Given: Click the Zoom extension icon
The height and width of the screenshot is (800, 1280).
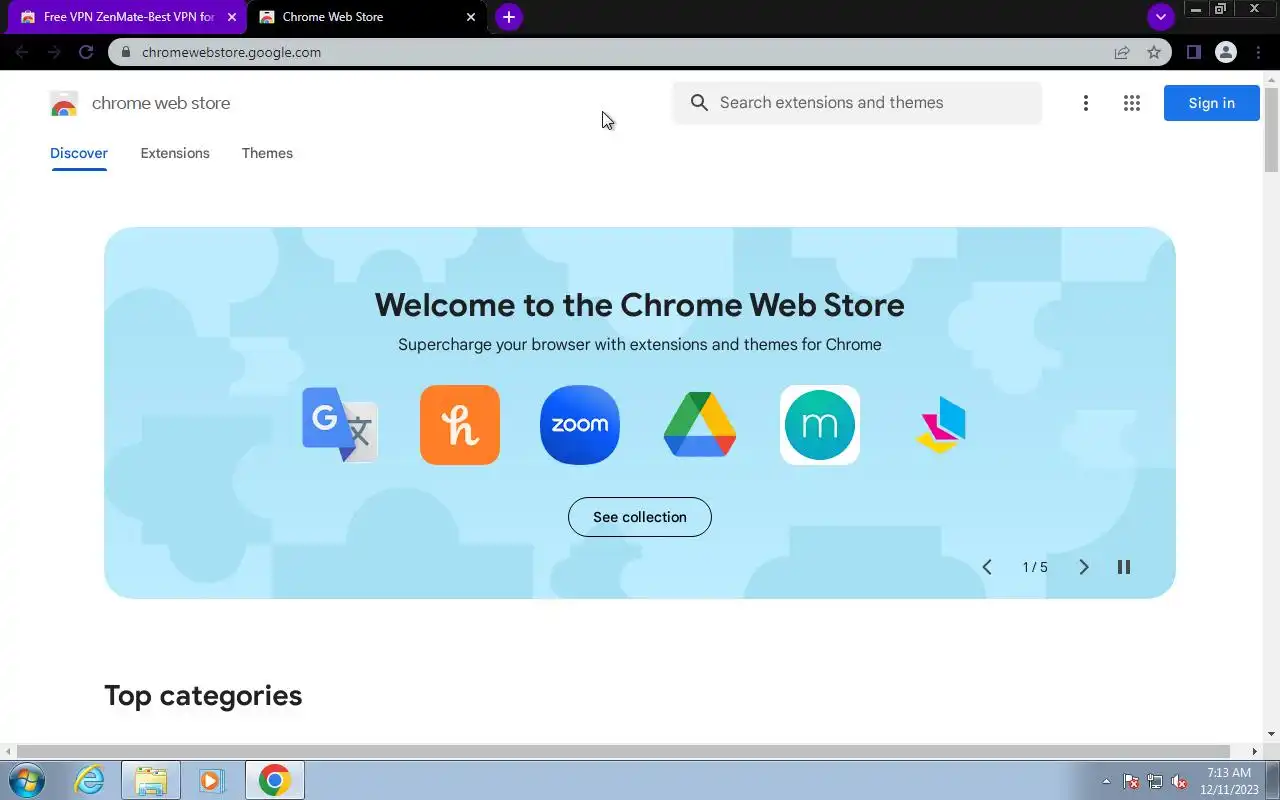Looking at the screenshot, I should pos(580,425).
